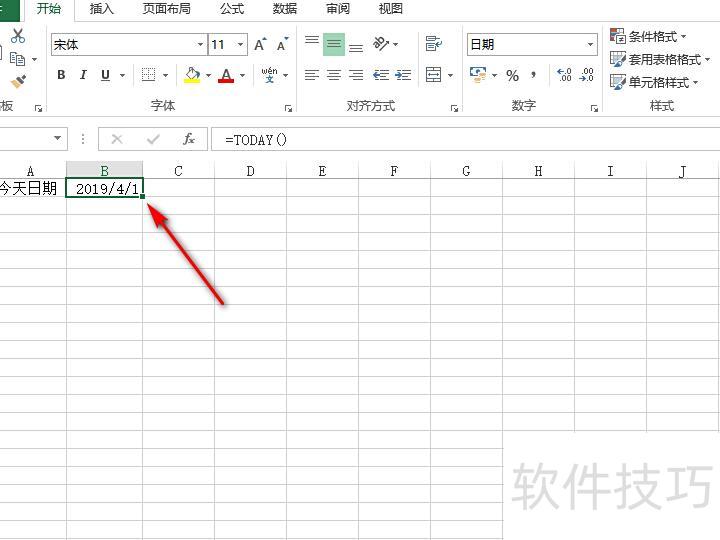Image resolution: width=720 pixels, height=540 pixels.
Task: Increase decimal places
Action: pos(564,74)
